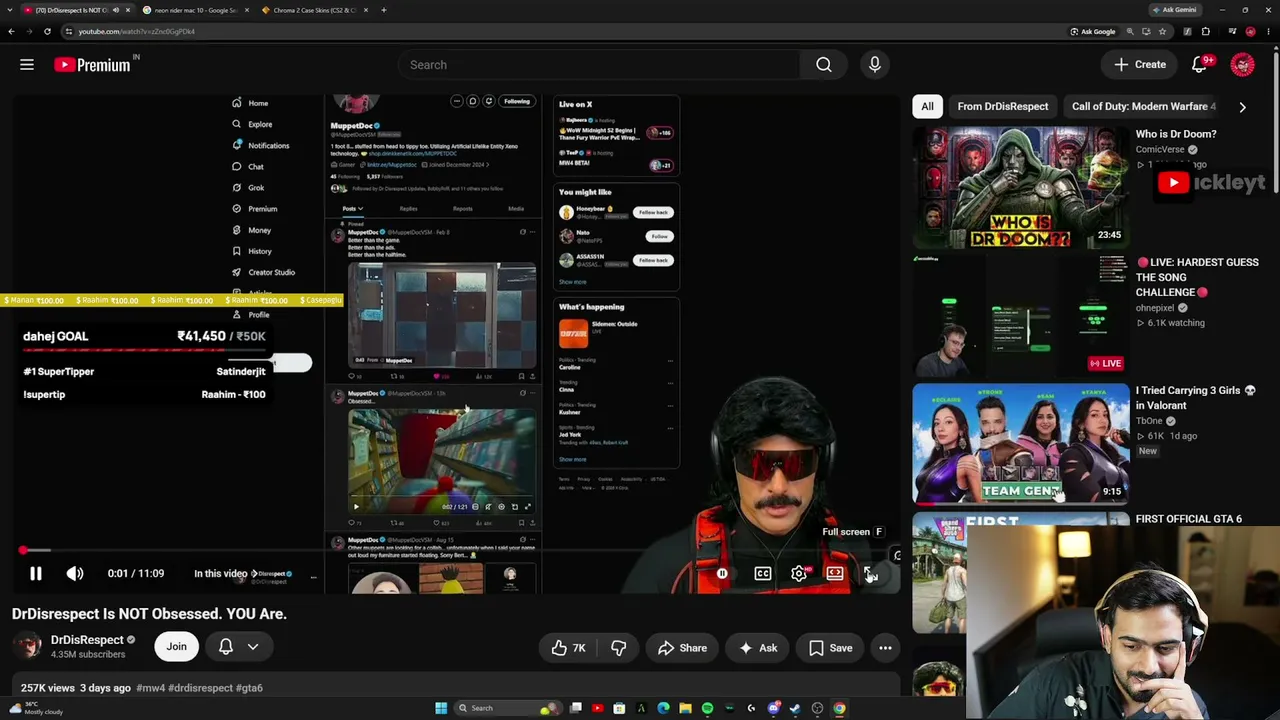
Task: Select the From DrDisRespect chip
Action: pyautogui.click(x=1003, y=107)
